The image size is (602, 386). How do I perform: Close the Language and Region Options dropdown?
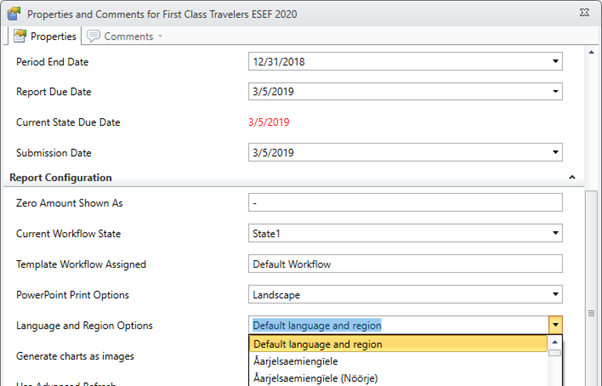tap(556, 325)
